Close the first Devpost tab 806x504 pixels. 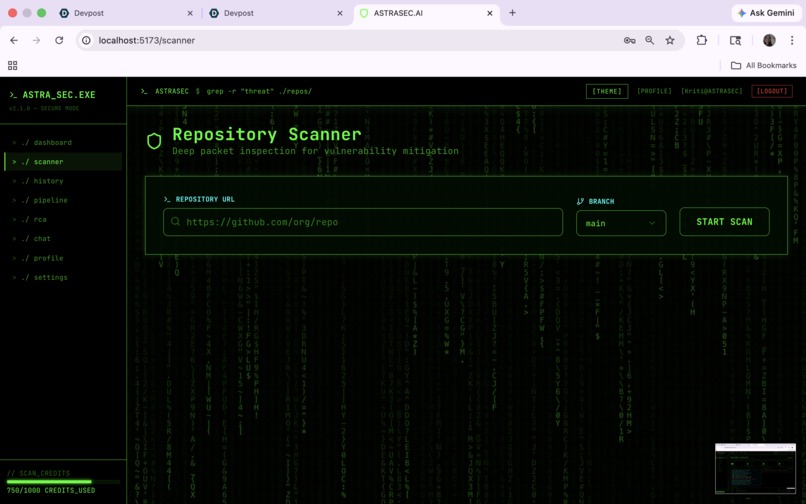pyautogui.click(x=190, y=13)
